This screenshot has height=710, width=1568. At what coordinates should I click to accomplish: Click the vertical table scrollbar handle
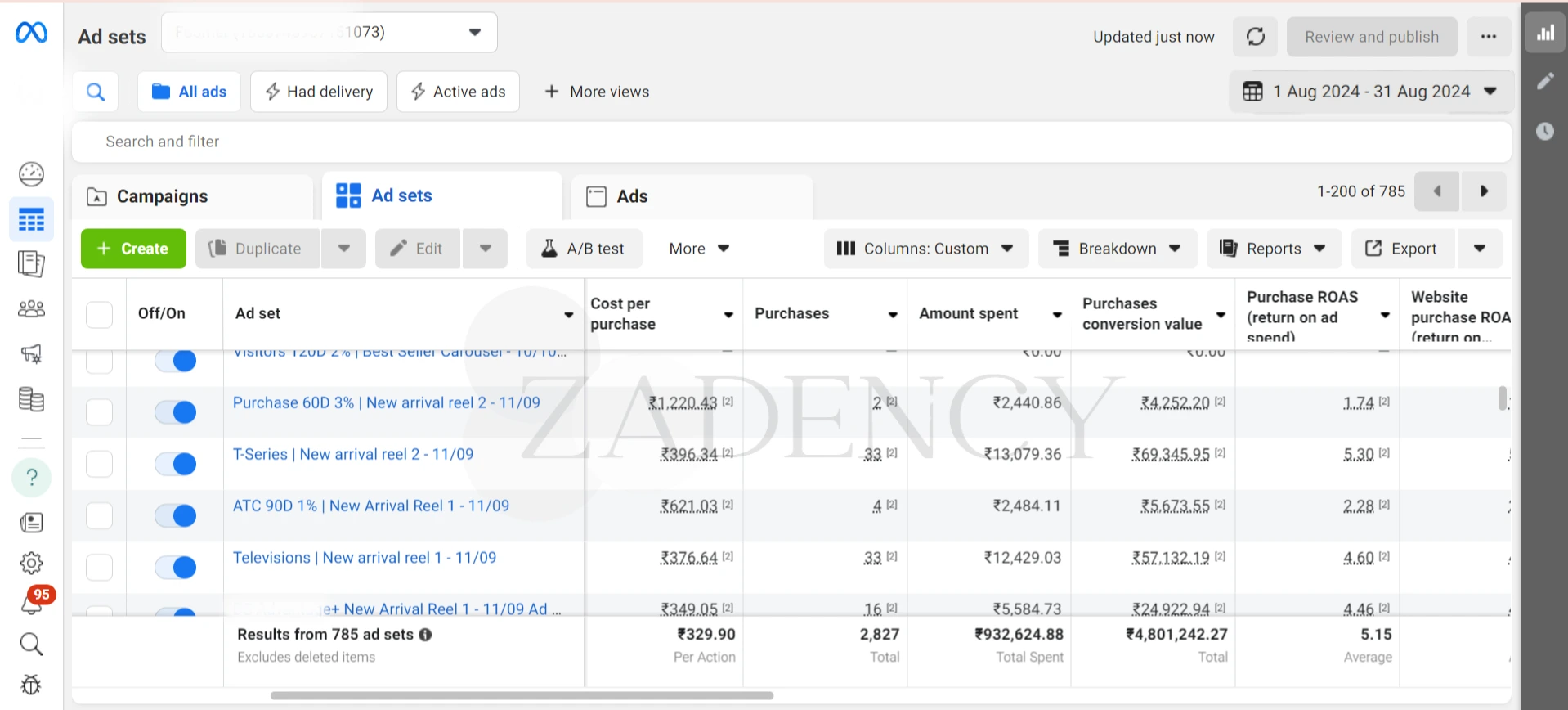(x=1503, y=398)
